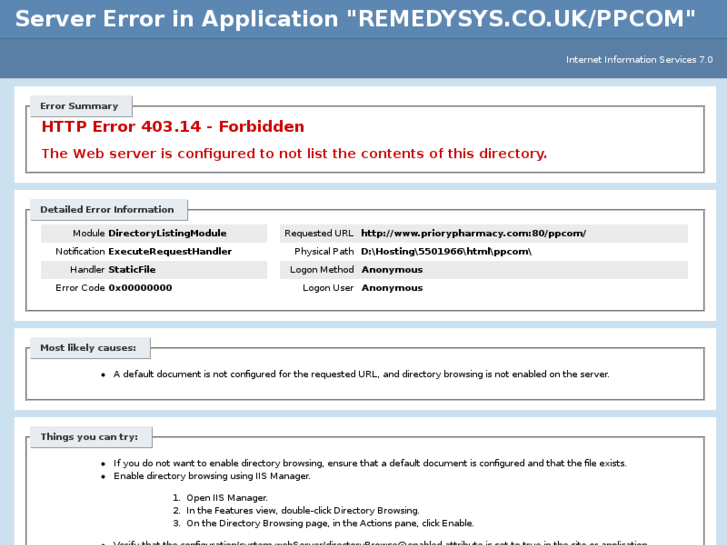Click the Logon Method field label
The height and width of the screenshot is (545, 727).
[322, 269]
